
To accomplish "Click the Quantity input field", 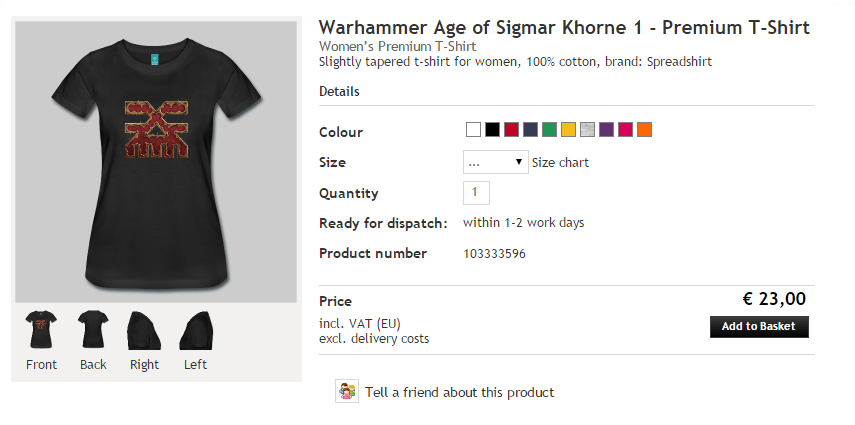I will 476,192.
